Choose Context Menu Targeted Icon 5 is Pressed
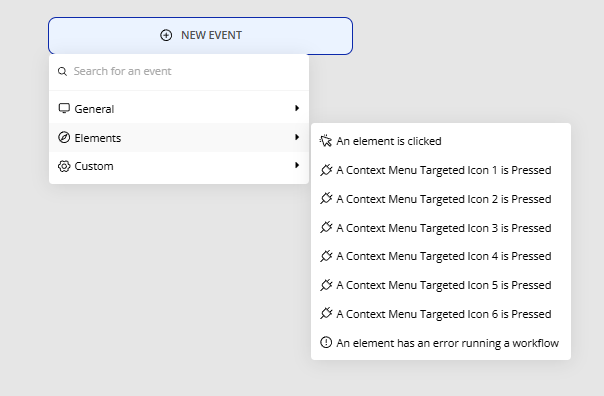604x396 pixels. click(x=441, y=285)
